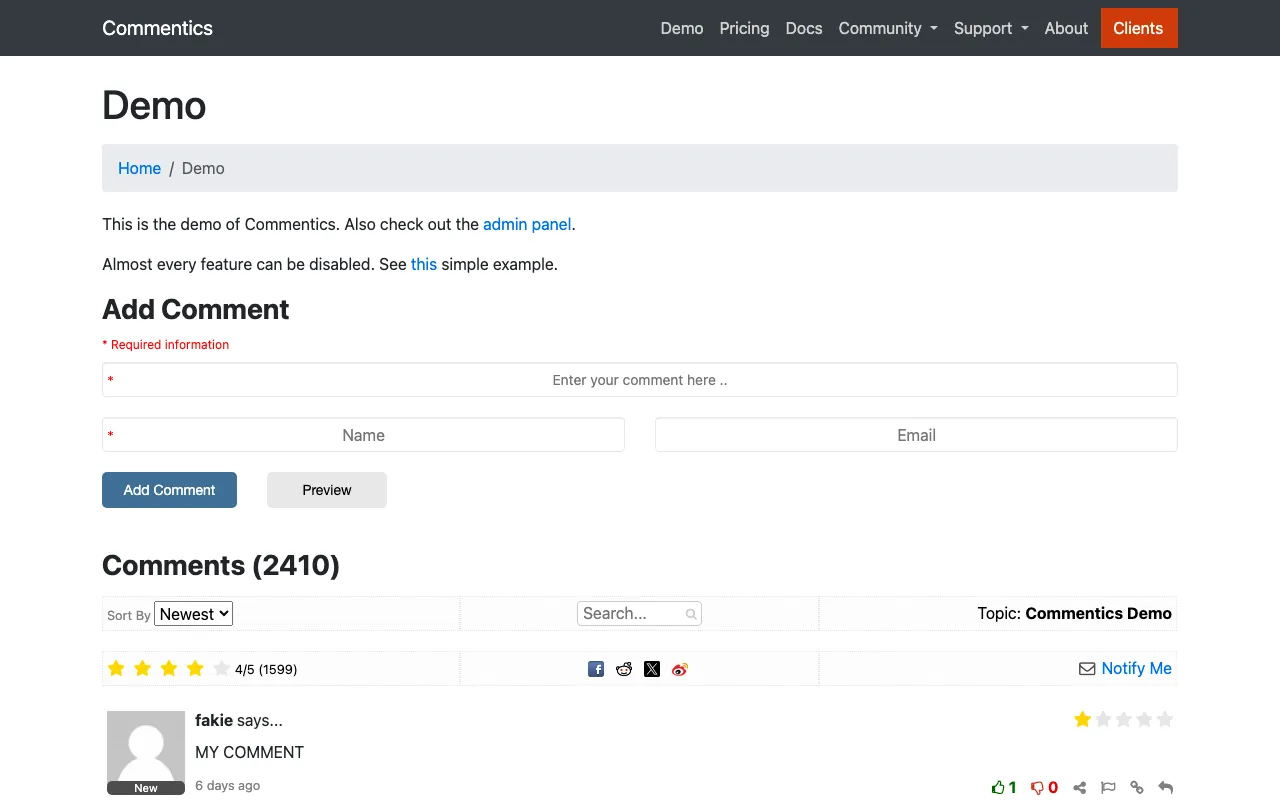Click fakie's avatar thumbnail
This screenshot has width=1280, height=800.
[x=146, y=752]
